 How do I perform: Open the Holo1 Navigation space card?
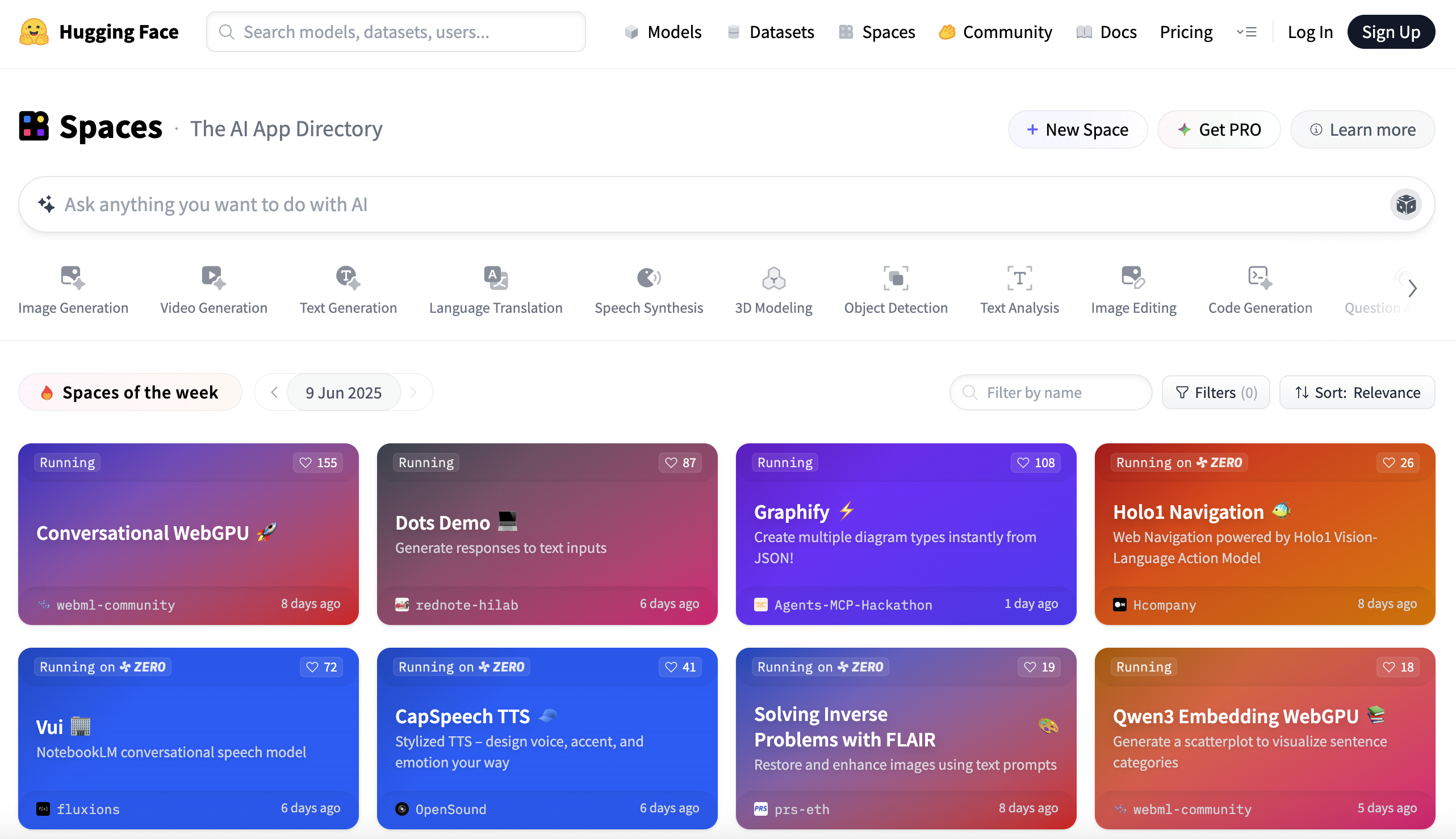pyautogui.click(x=1265, y=534)
